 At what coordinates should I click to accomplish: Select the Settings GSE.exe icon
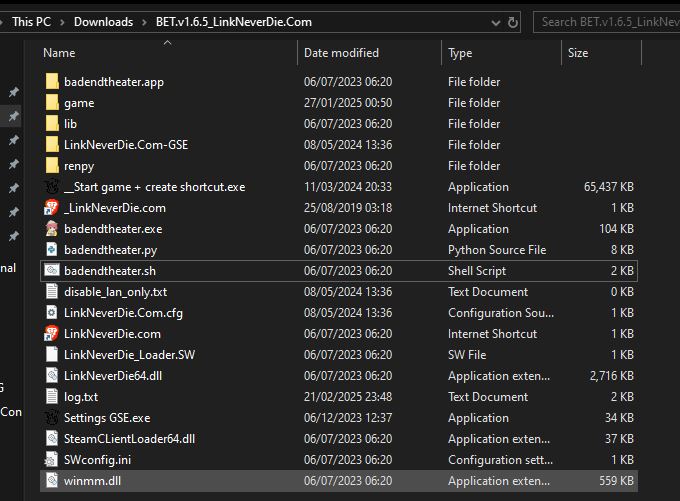(52, 418)
